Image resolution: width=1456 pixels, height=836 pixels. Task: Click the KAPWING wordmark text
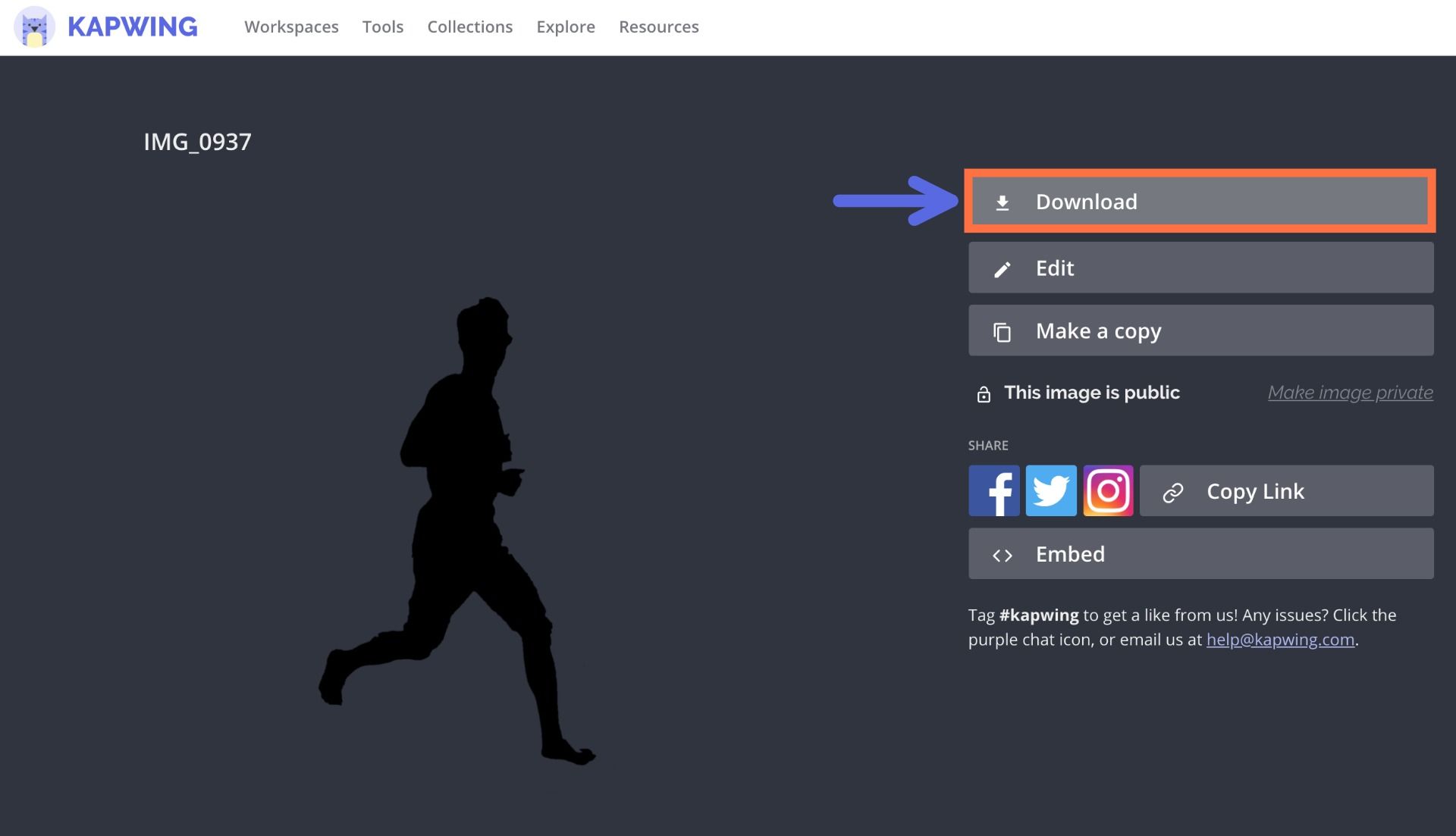pos(133,27)
